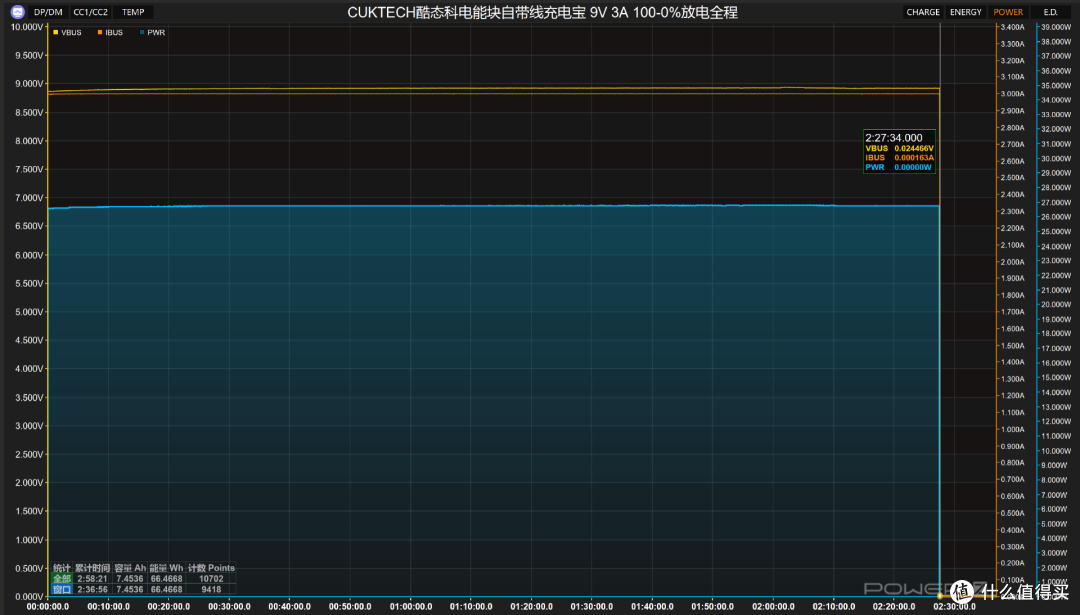Switch to the CHARGE tab
Viewport: 1080px width, 615px height.
(923, 12)
